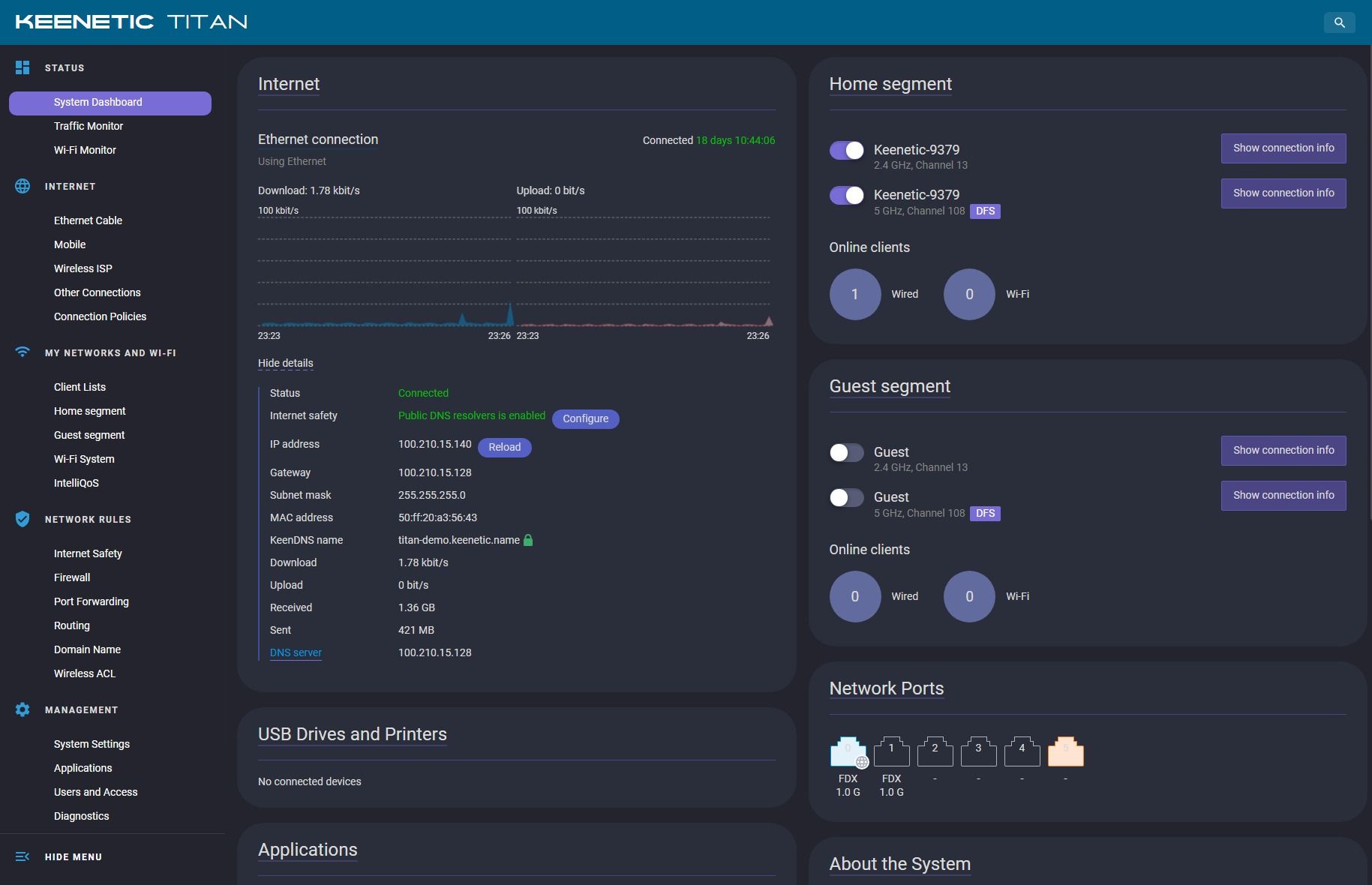This screenshot has height=885, width=1372.
Task: Open Internet Safety page
Action: click(88, 553)
